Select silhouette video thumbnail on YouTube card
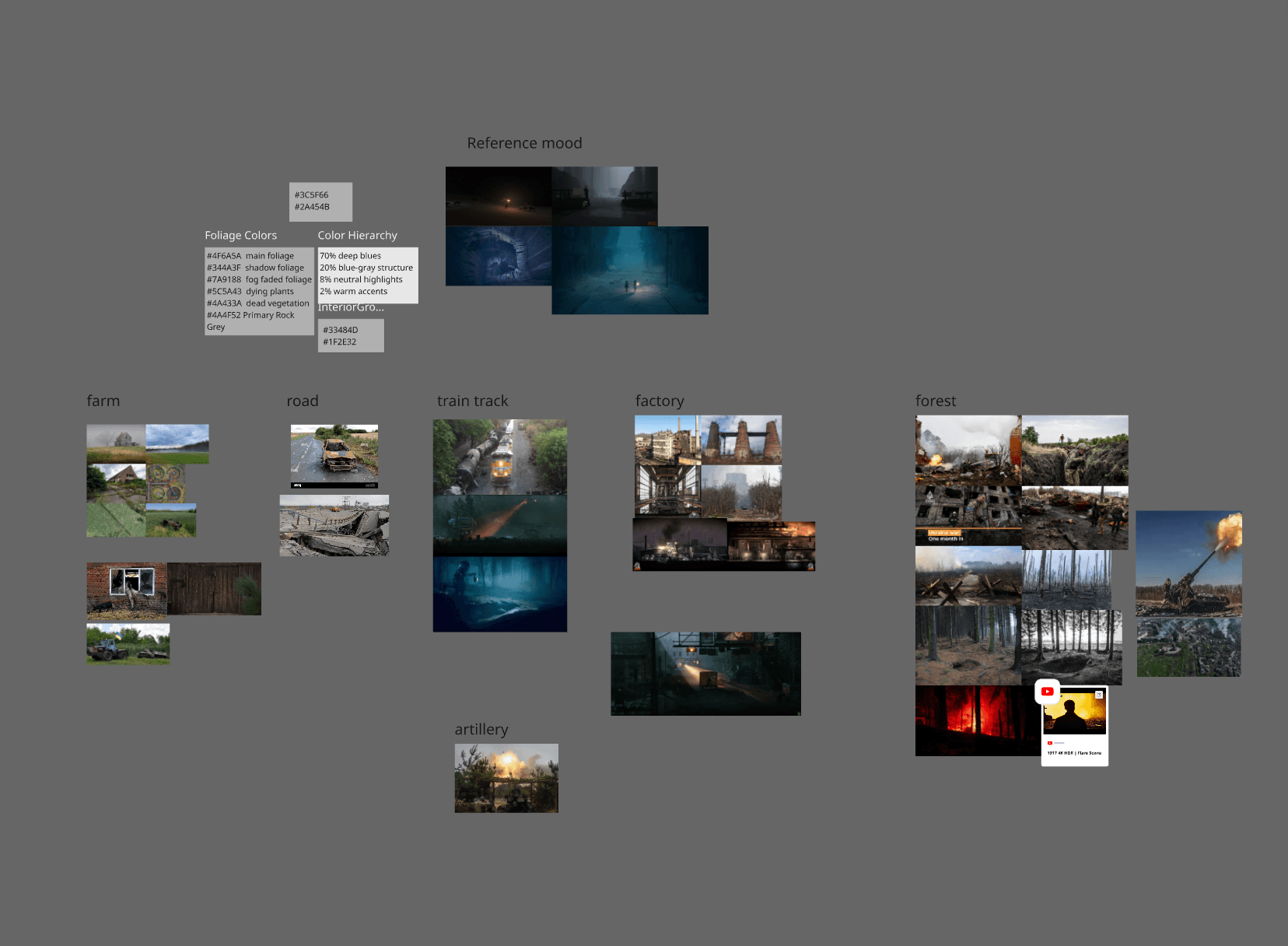 tap(1074, 712)
